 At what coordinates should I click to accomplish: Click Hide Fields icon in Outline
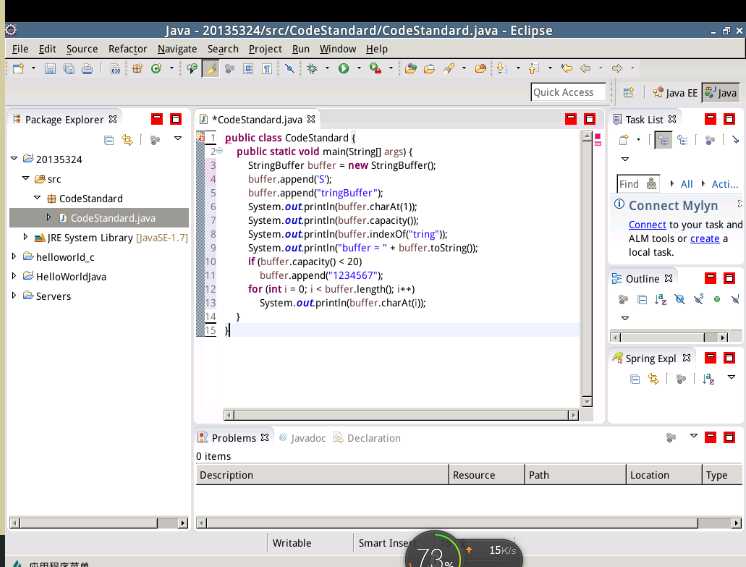679,299
